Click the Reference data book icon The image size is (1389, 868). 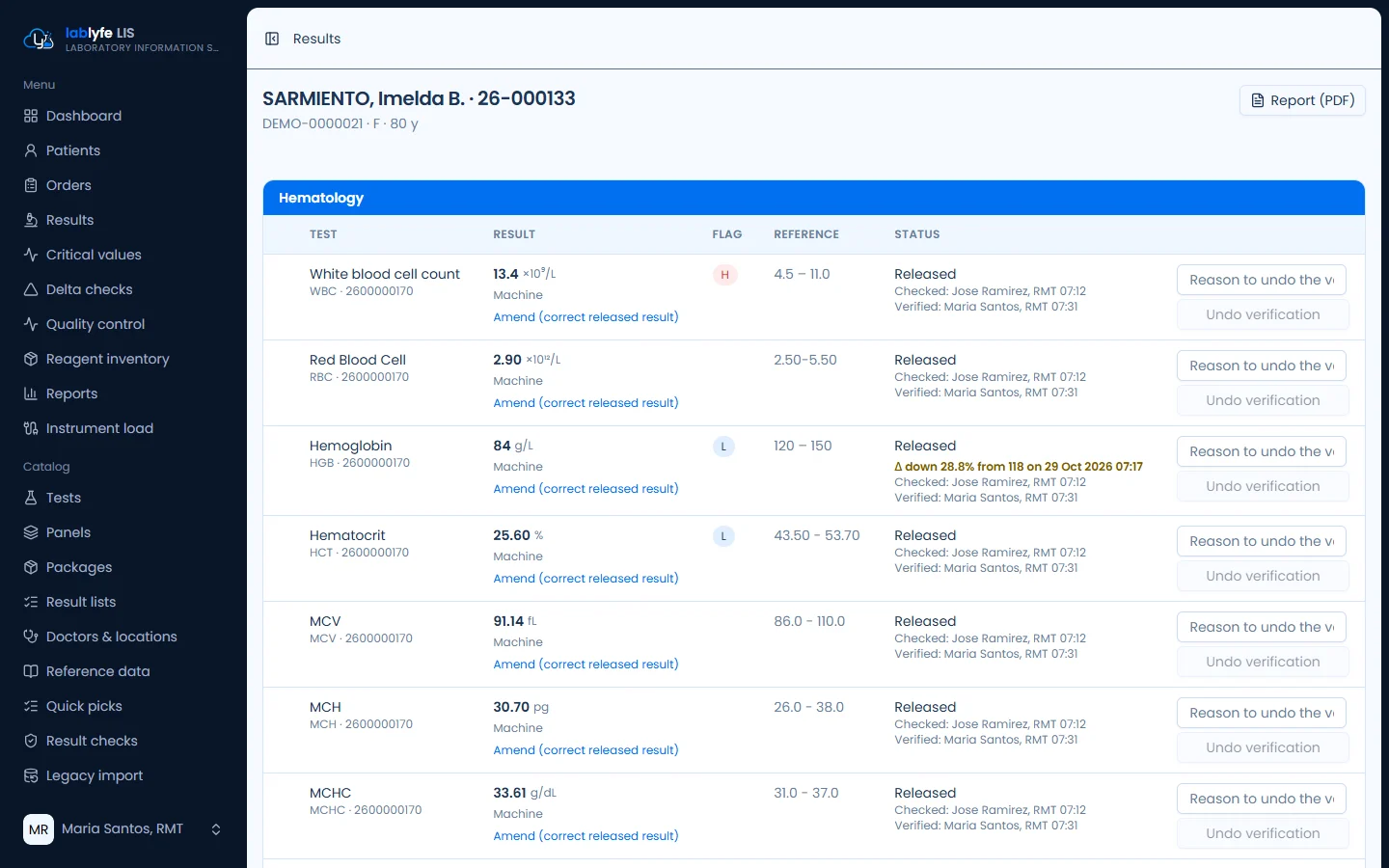pos(31,671)
